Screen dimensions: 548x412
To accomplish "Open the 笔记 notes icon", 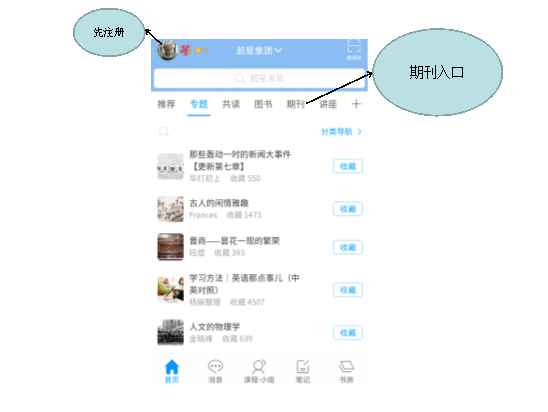I will click(x=303, y=371).
